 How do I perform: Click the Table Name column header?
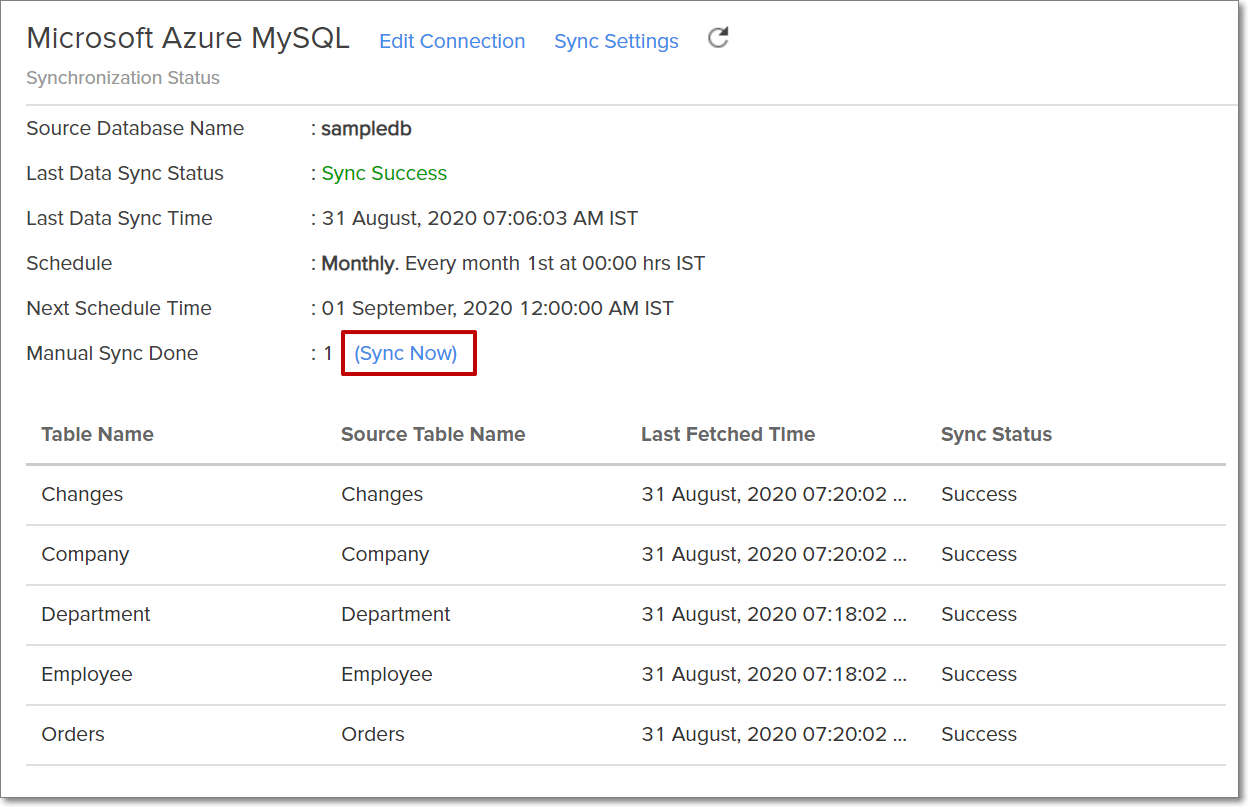(x=97, y=434)
